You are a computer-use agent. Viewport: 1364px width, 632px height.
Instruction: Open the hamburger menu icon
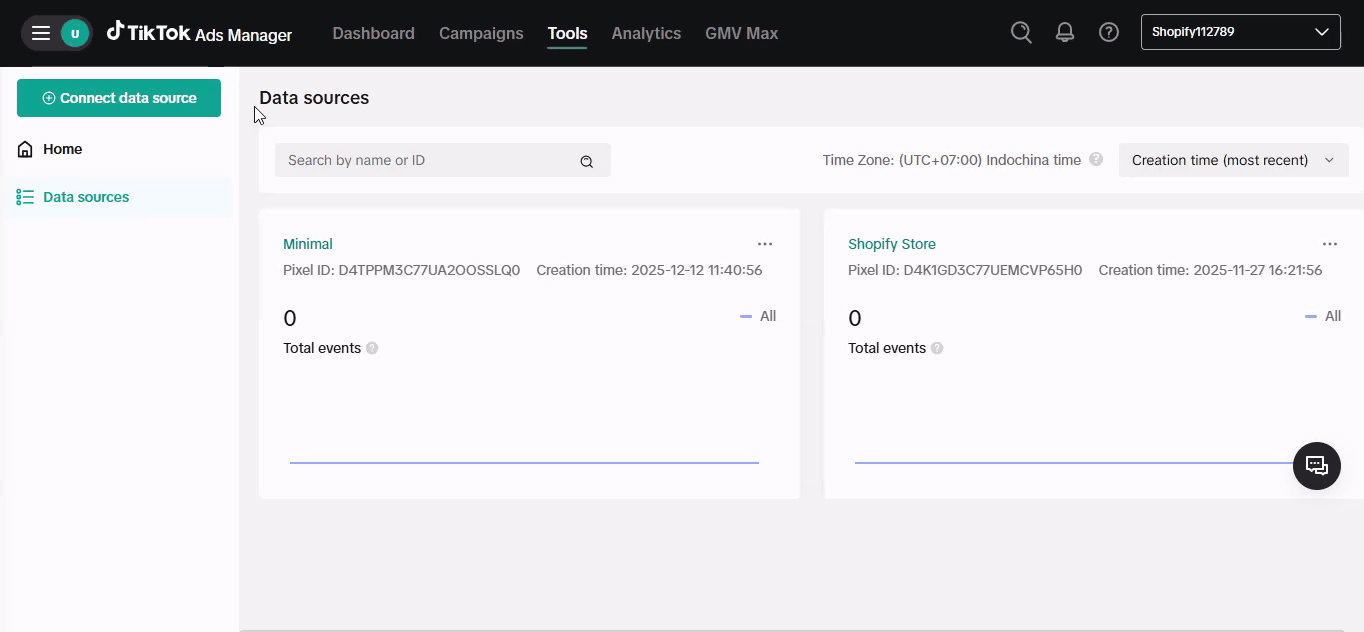[x=41, y=33]
